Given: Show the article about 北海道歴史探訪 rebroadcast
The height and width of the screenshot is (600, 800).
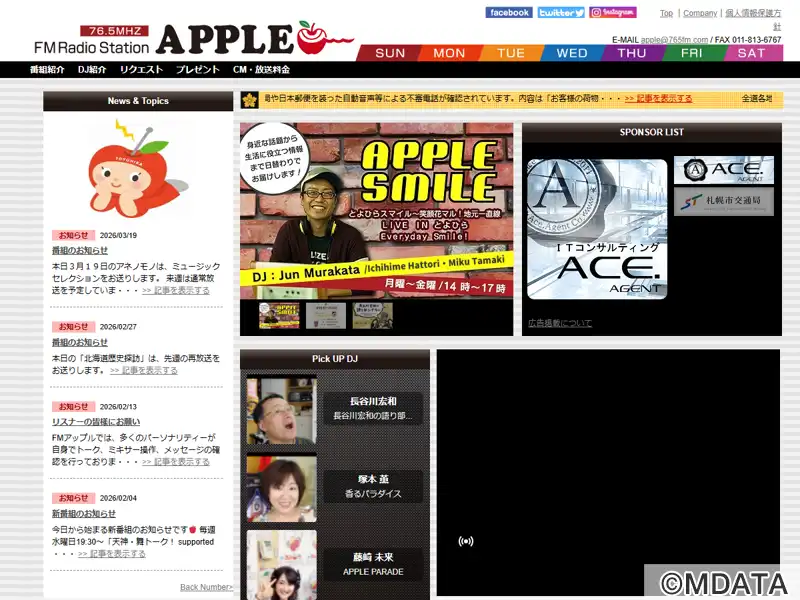Looking at the screenshot, I should pos(143,370).
